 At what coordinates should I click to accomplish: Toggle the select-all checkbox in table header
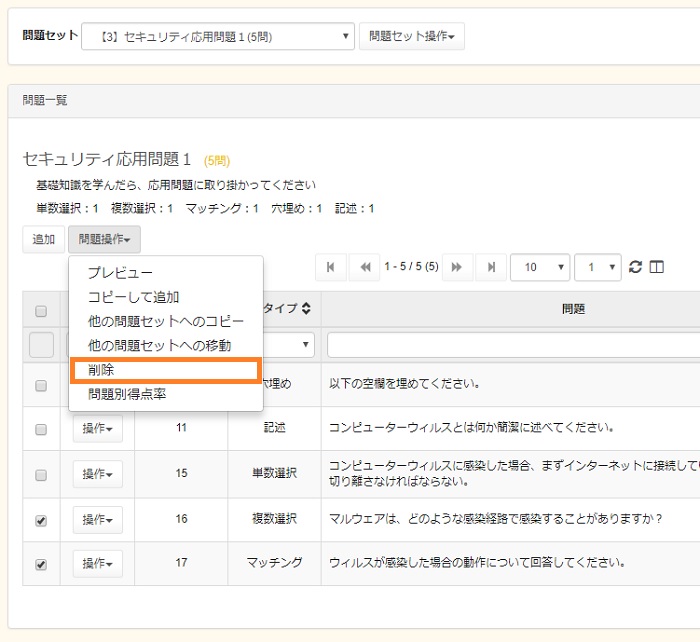[41, 310]
